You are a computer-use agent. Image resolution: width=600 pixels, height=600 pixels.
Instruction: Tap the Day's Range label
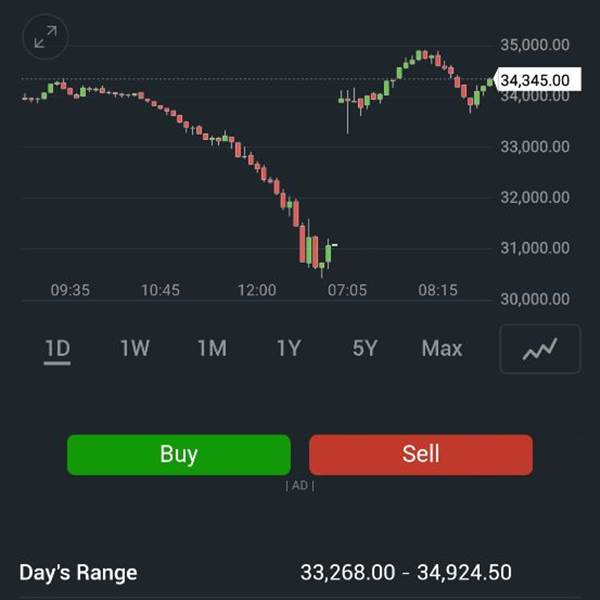[78, 573]
